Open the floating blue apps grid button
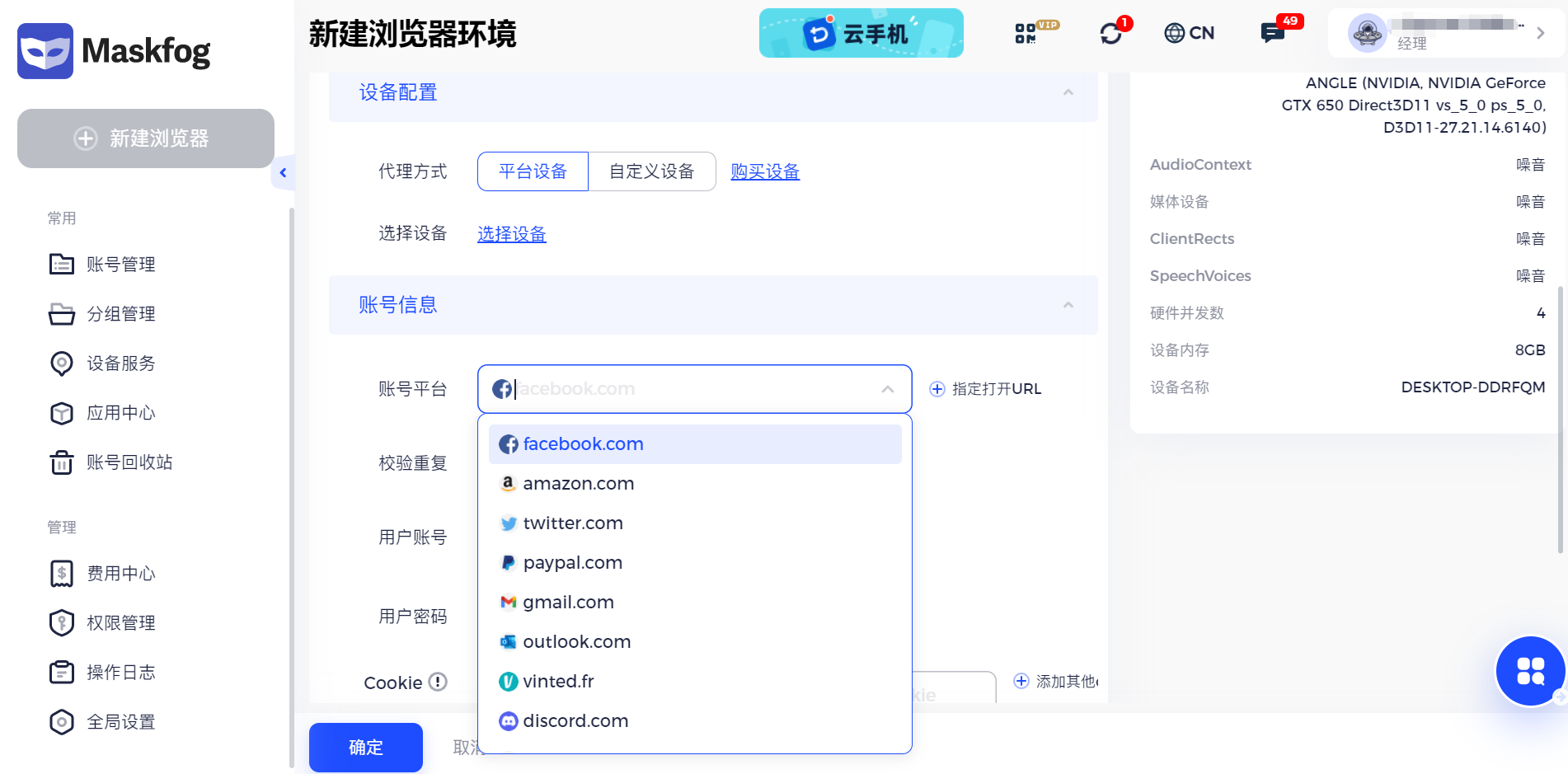The height and width of the screenshot is (774, 1568). [1531, 671]
